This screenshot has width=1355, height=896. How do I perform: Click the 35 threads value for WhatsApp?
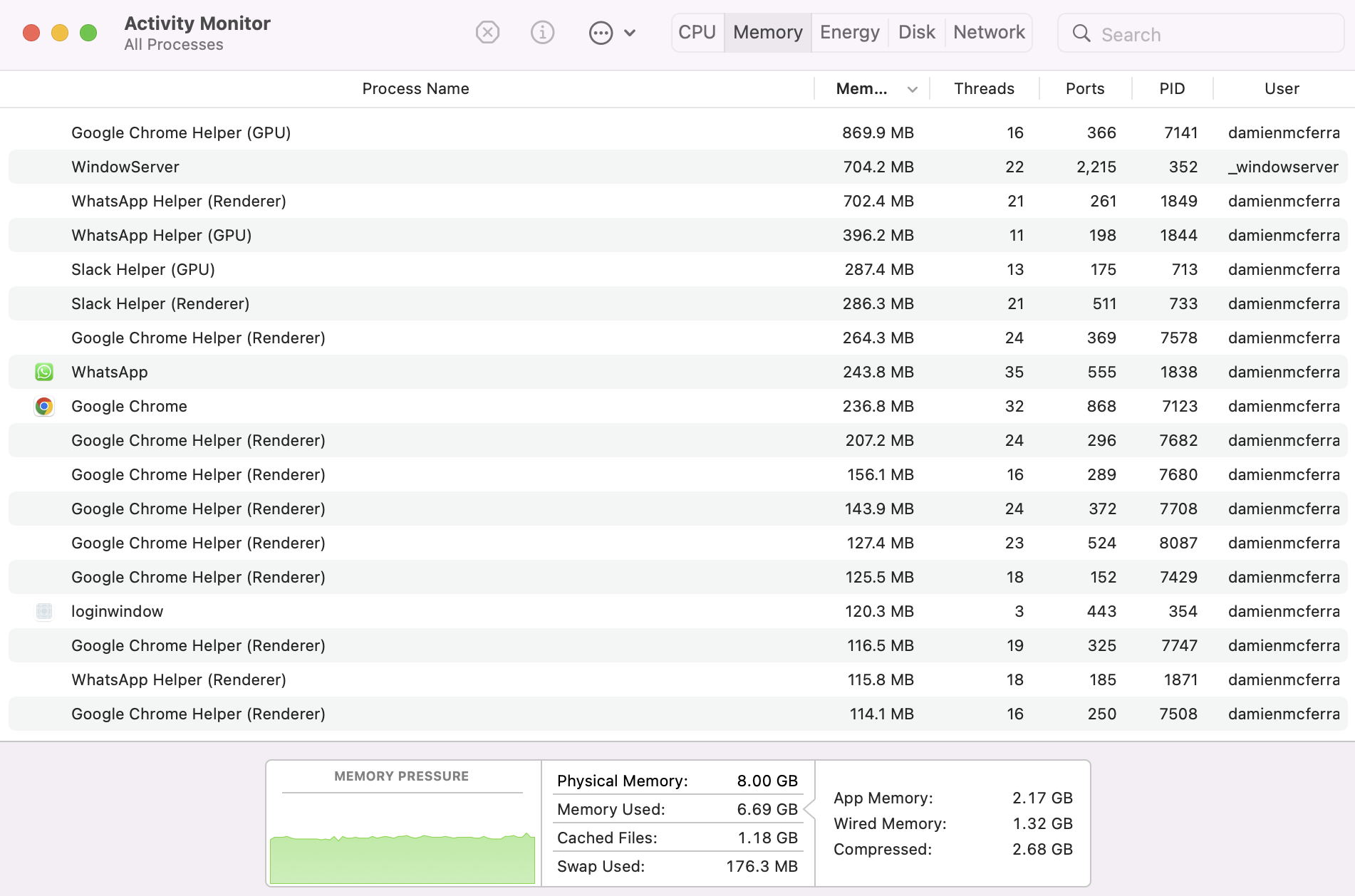pyautogui.click(x=1014, y=372)
